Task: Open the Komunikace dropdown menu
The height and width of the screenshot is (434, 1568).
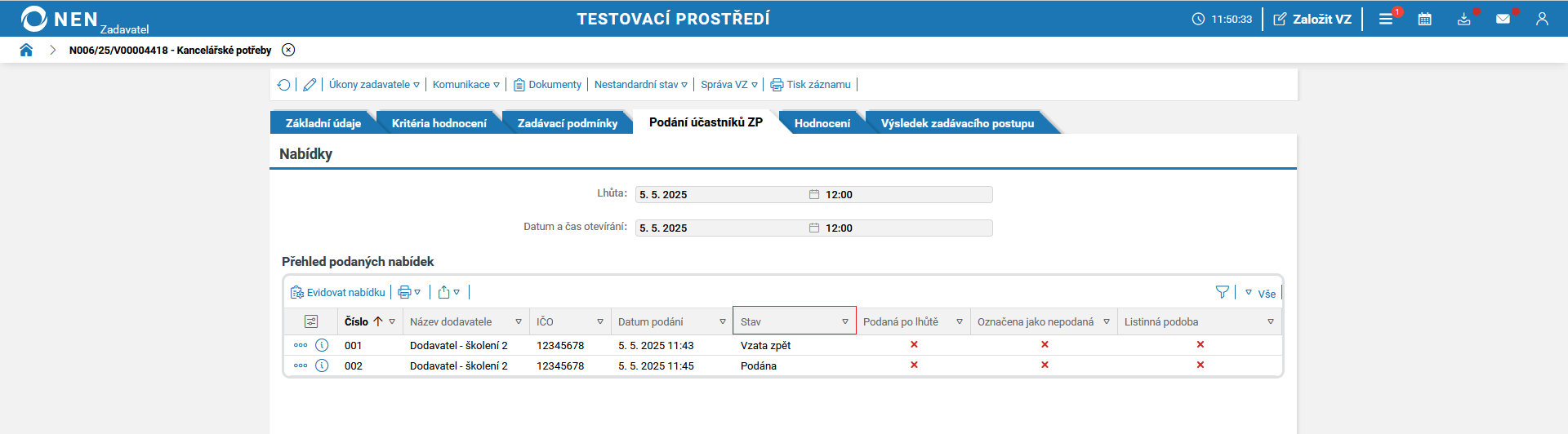Action: (465, 84)
